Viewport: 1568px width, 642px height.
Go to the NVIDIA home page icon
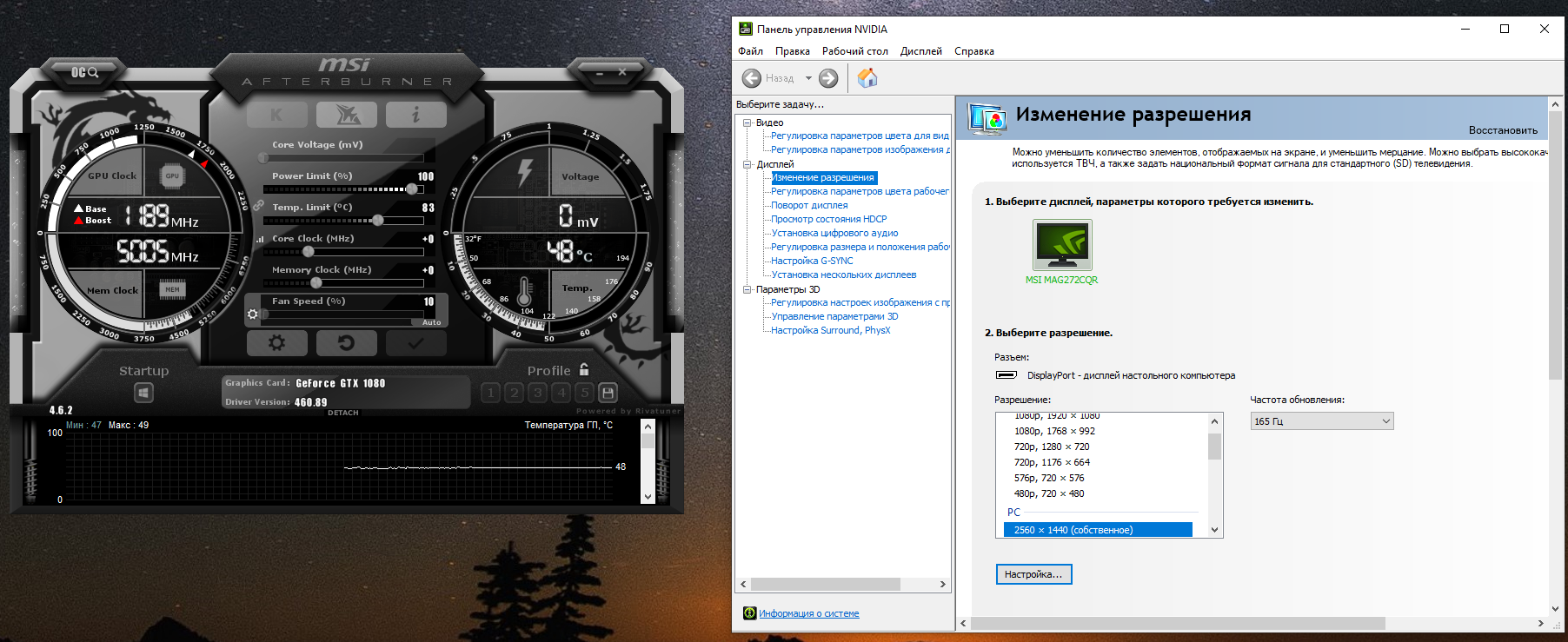click(x=867, y=78)
